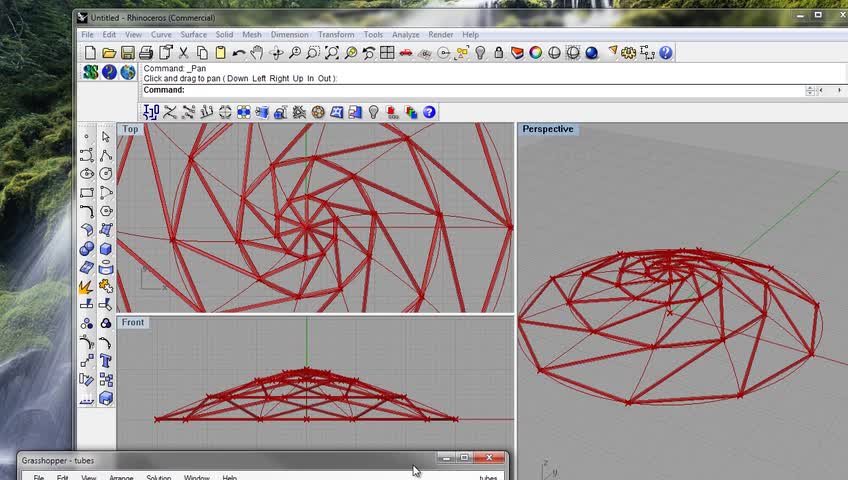Click the green SS icon beside command area
This screenshot has height=480, width=848.
[90, 72]
